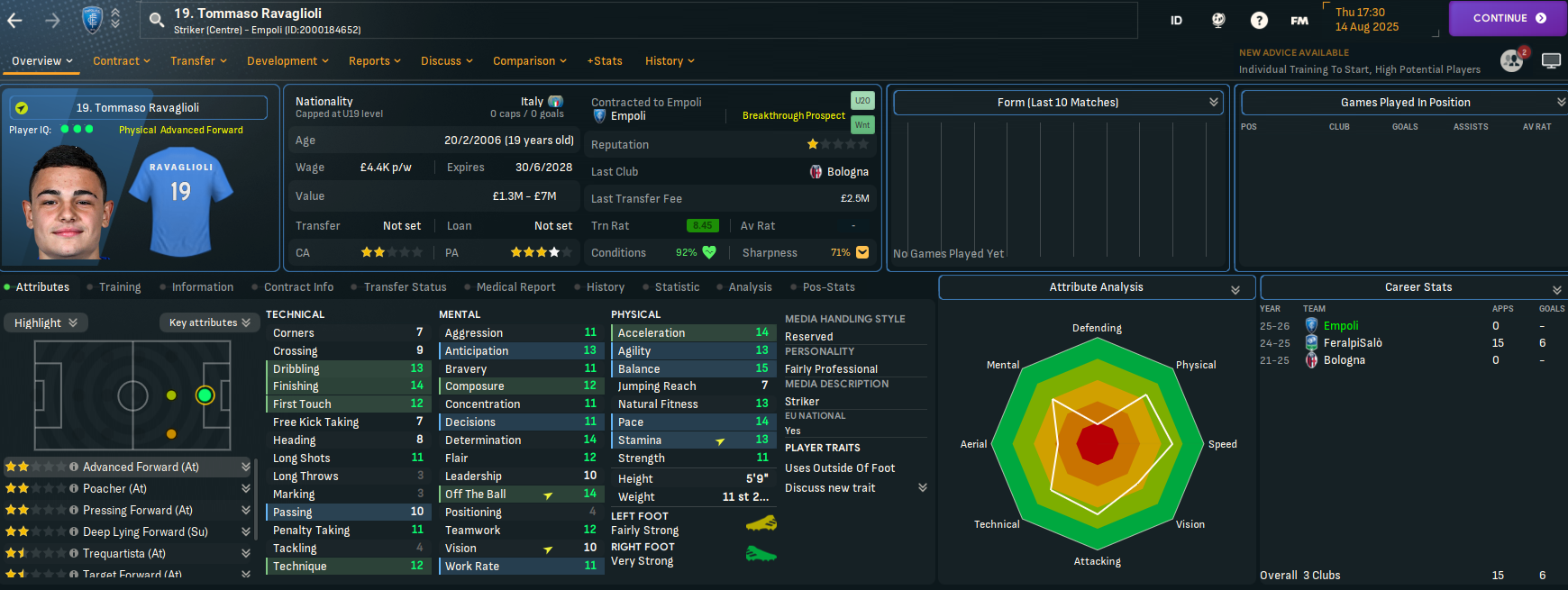Screen dimensions: 1568x590
Task: Click the Discuss new trait link
Action: 830,488
